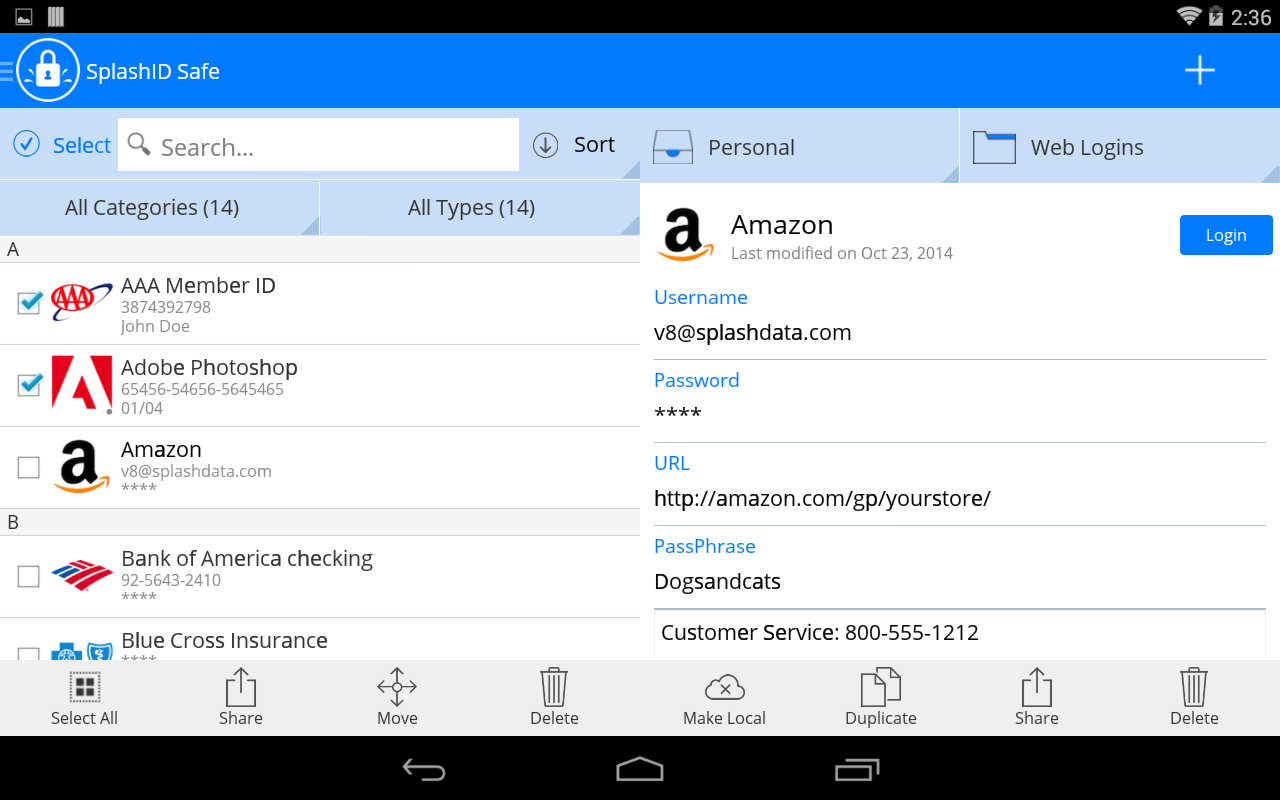The width and height of the screenshot is (1280, 800).
Task: Tap the Search input field
Action: [x=318, y=145]
